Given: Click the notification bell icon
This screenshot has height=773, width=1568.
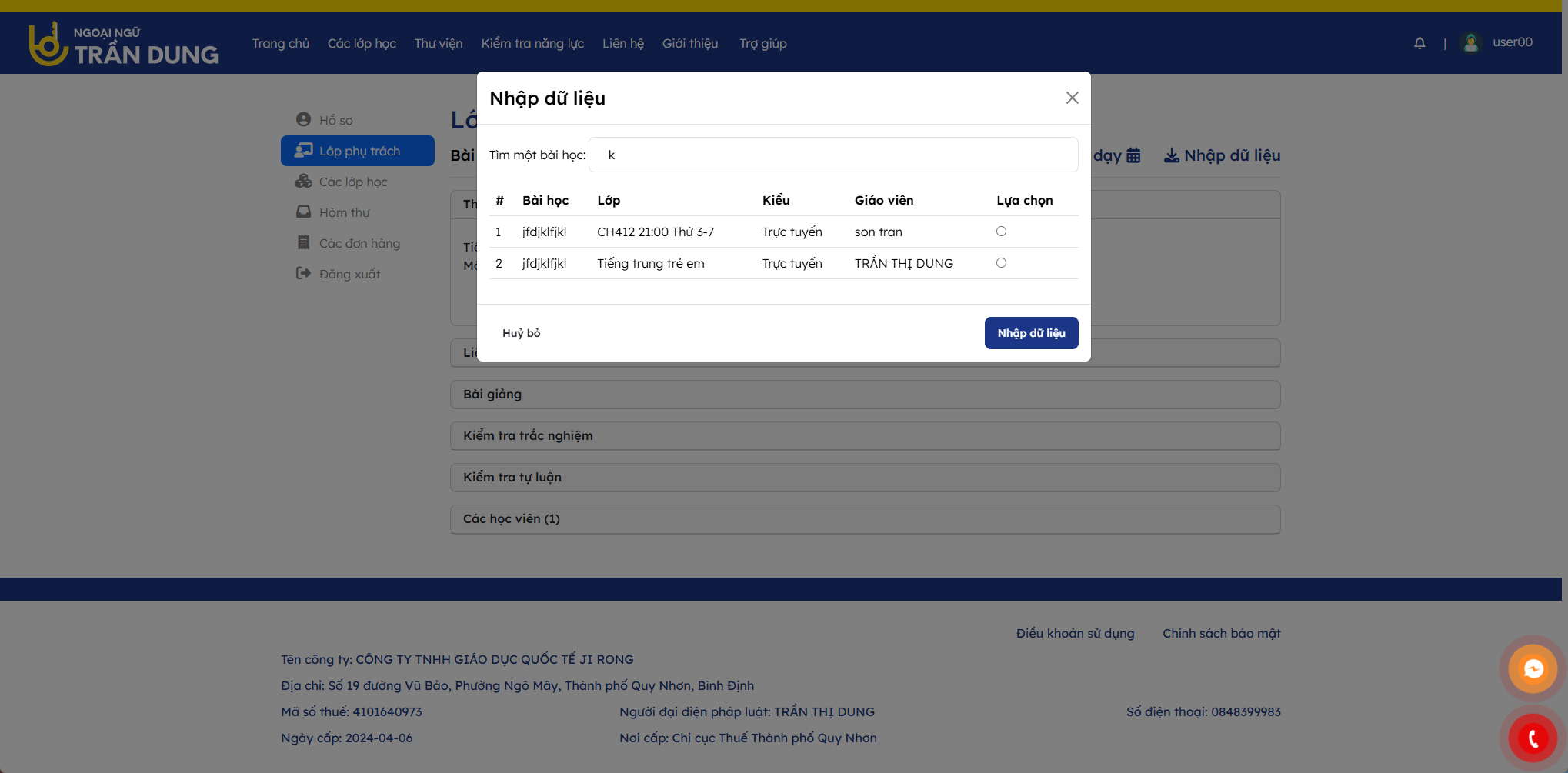Looking at the screenshot, I should (1420, 43).
